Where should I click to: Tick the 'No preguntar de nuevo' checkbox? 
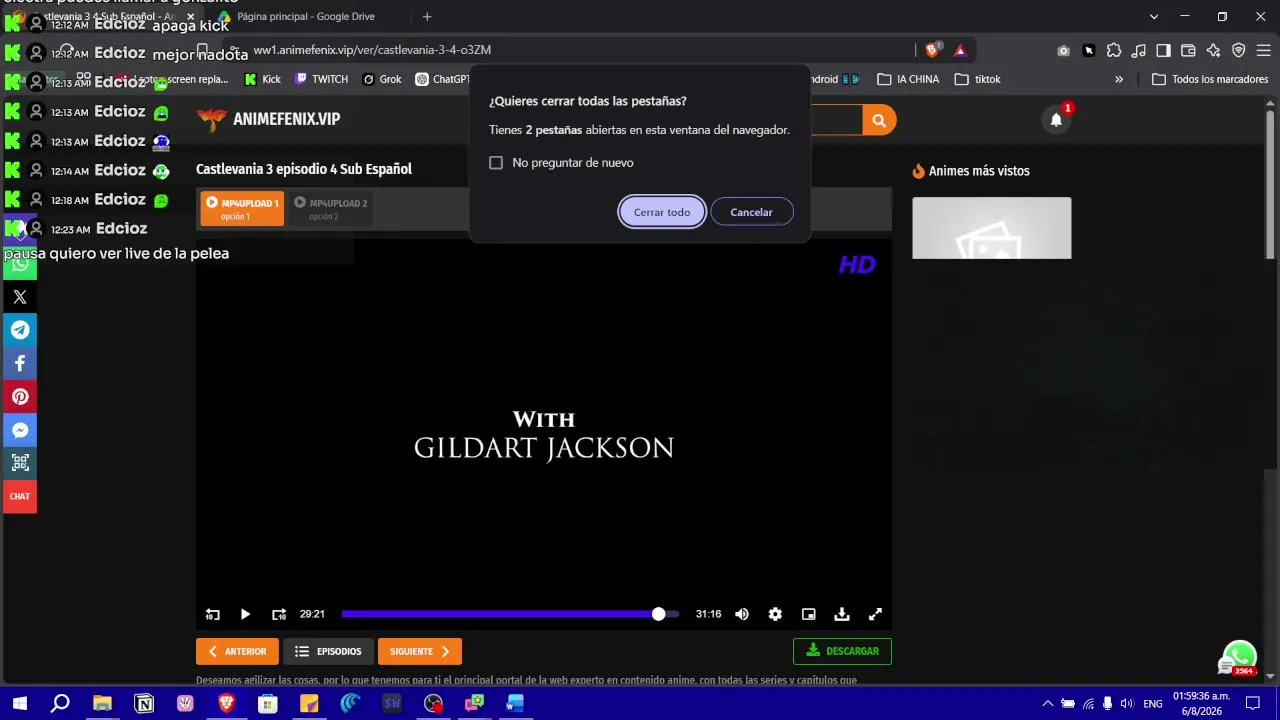(x=496, y=163)
